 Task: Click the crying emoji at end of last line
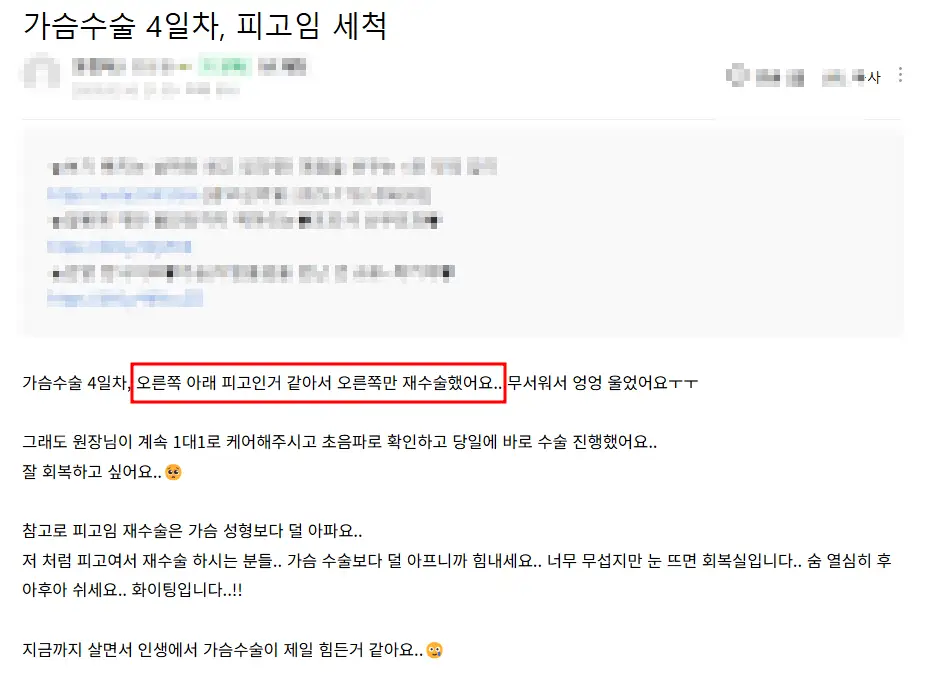[x=434, y=650]
